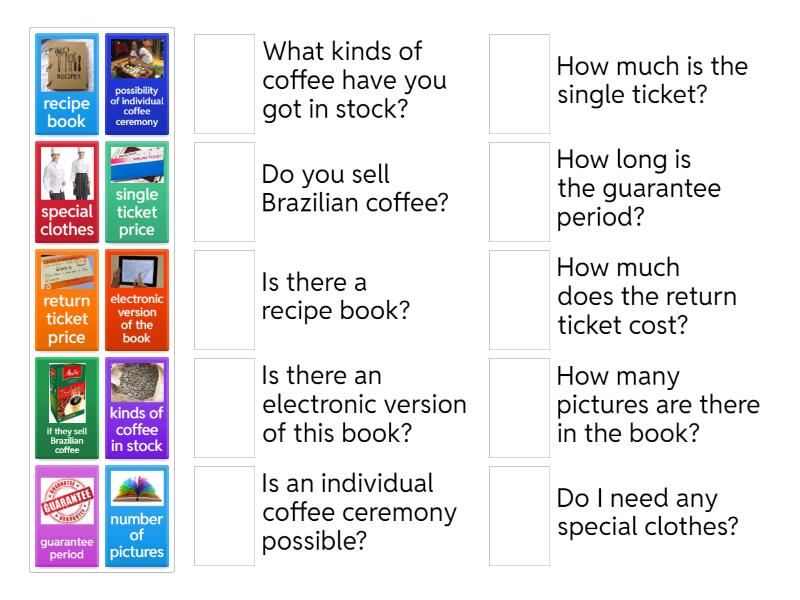Click empty slot next to 'Is there a recipe book?'

pos(224,300)
